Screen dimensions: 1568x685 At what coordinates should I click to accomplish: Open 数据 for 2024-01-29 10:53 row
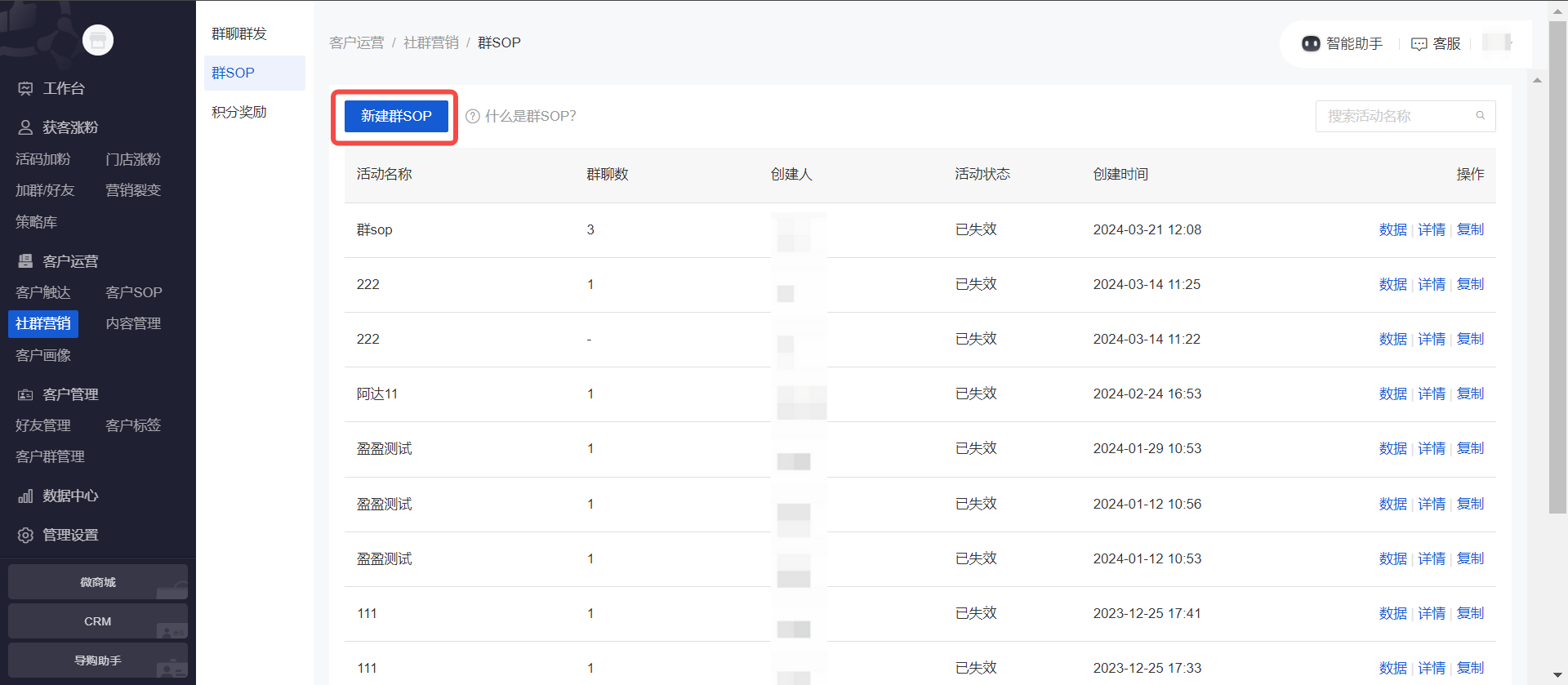1393,448
